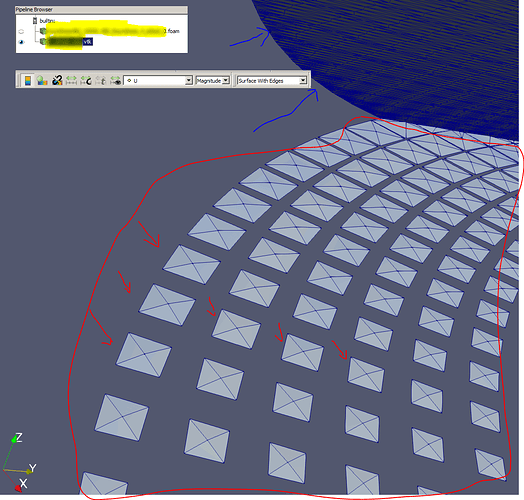Viewport: 524px width, 500px height.
Task: Click the orientation axes Y label
Action: tap(33, 468)
